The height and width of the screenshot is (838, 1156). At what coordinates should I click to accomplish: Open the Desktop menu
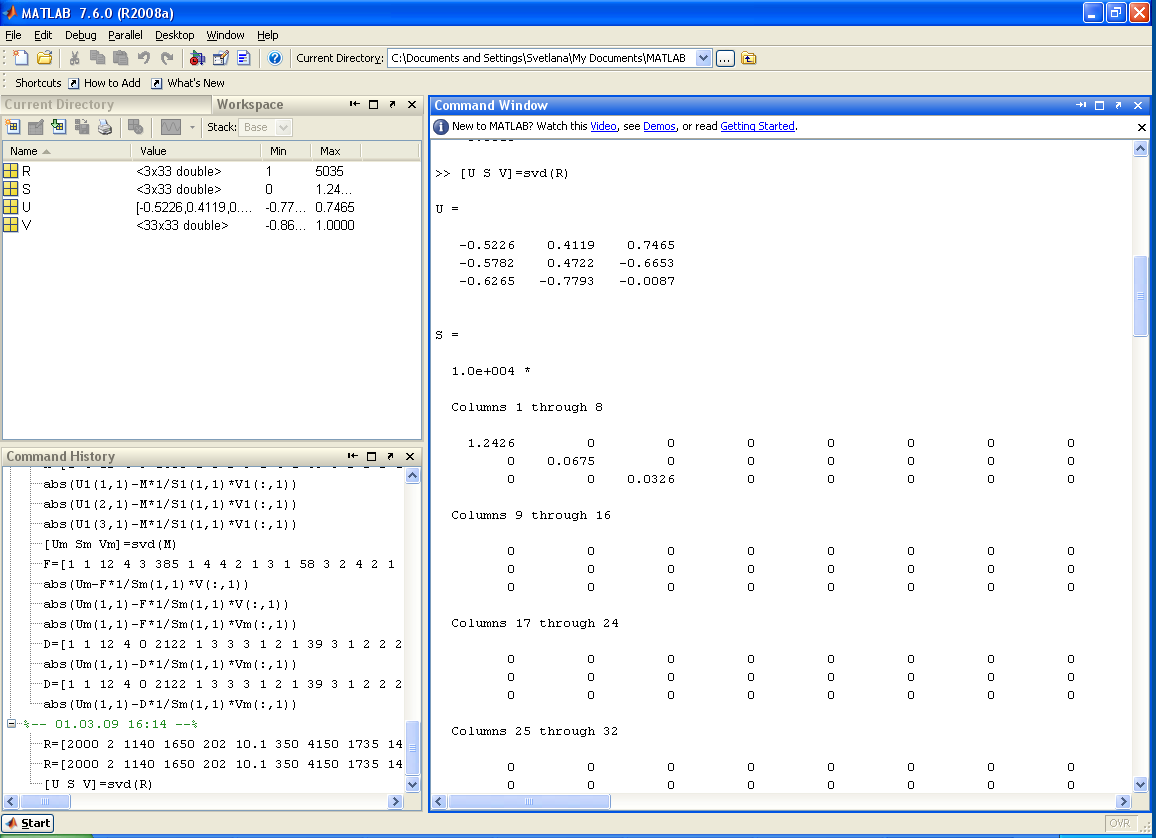click(x=175, y=35)
